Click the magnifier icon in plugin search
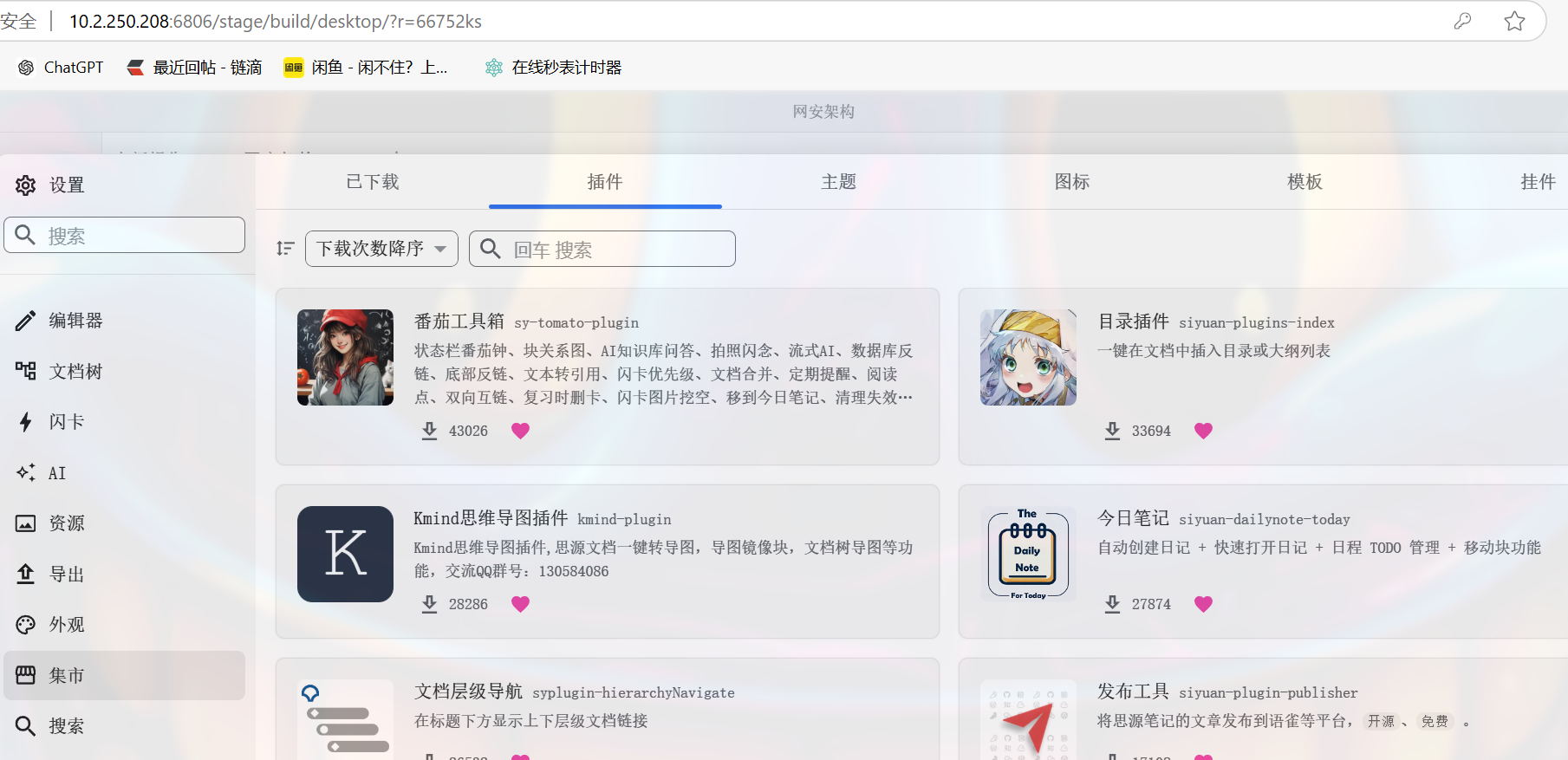 (x=491, y=249)
